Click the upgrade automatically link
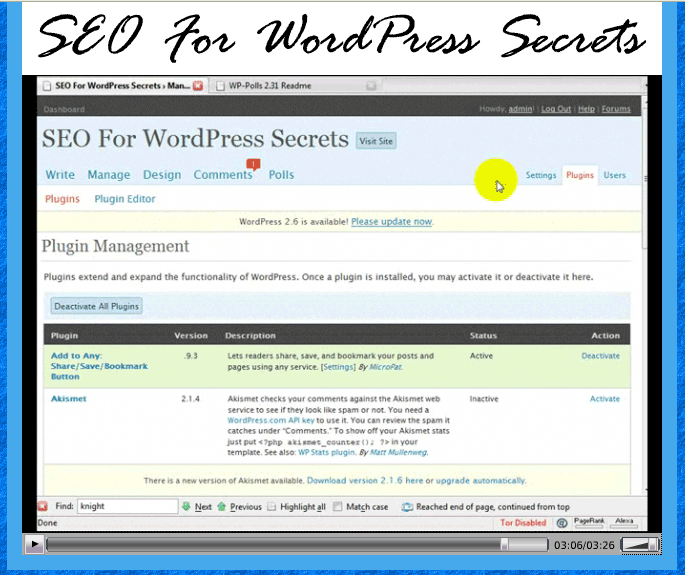 (481, 481)
